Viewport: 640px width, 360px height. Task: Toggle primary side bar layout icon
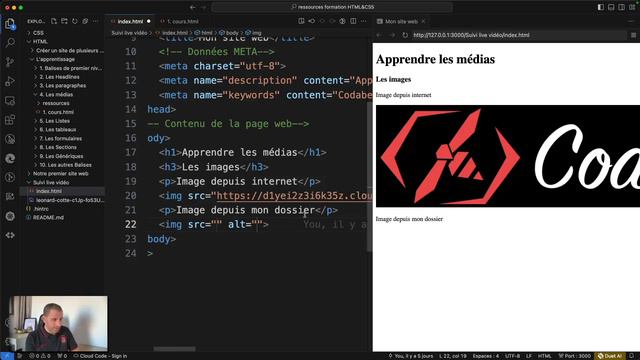(x=601, y=7)
